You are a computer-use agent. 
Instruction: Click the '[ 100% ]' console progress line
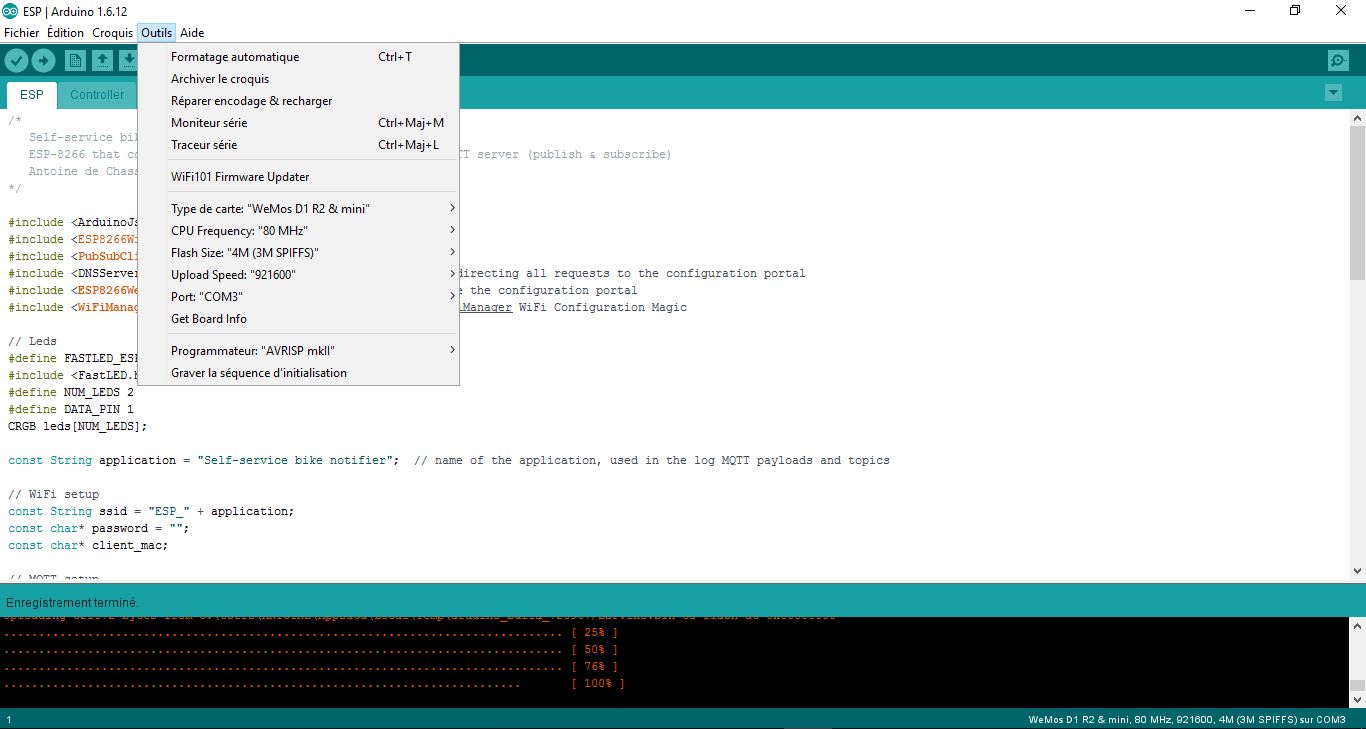pos(314,684)
